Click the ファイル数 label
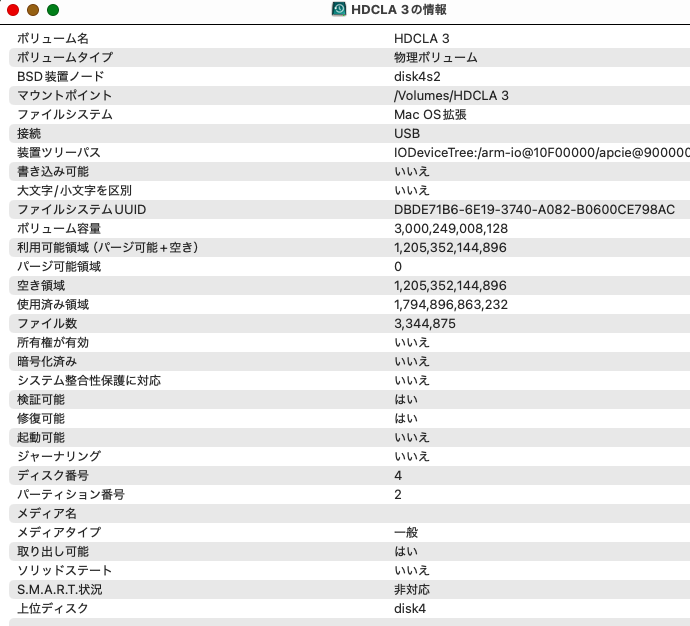The image size is (690, 626). pos(47,323)
